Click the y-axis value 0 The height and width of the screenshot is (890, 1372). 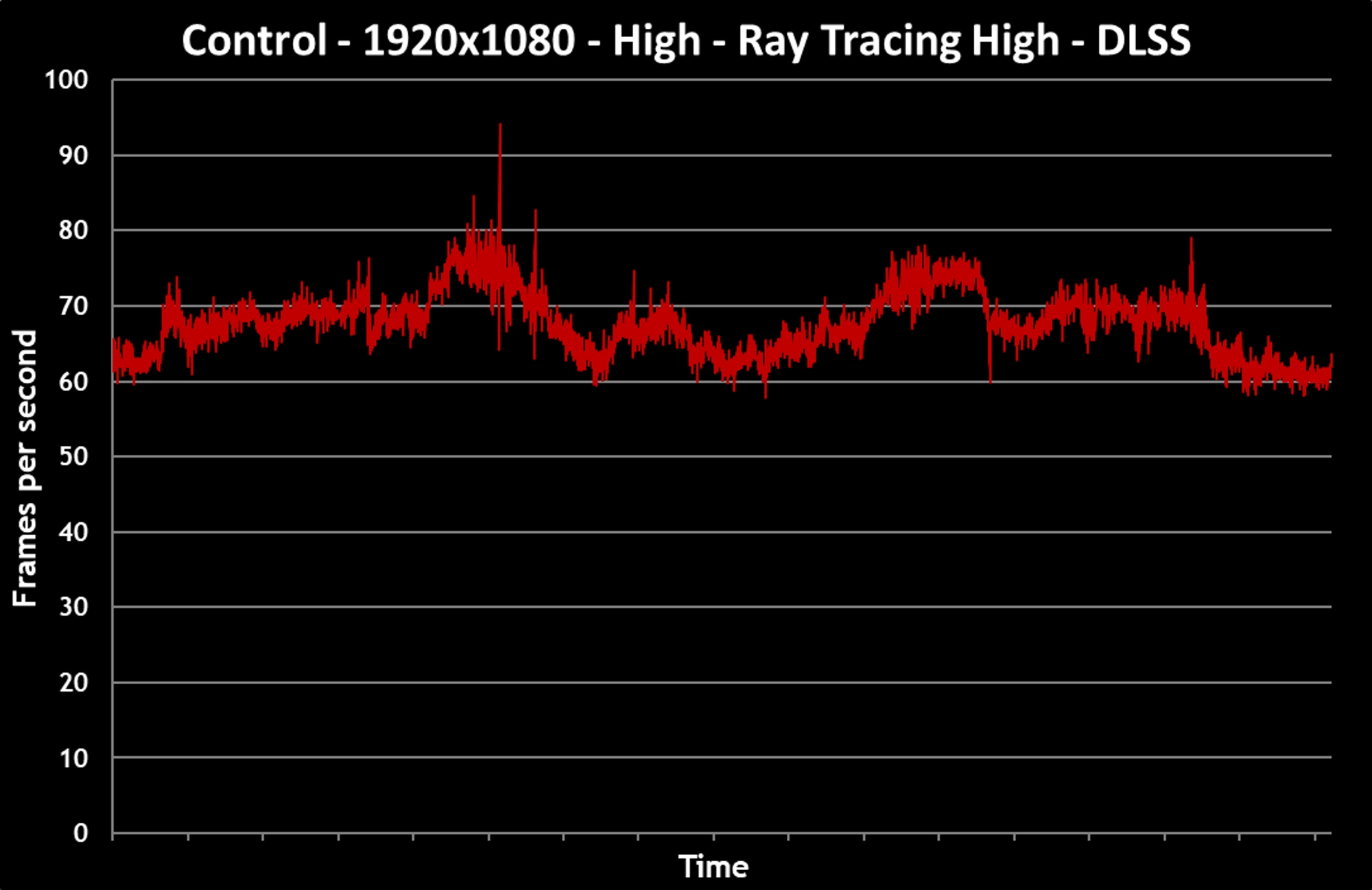(x=81, y=833)
